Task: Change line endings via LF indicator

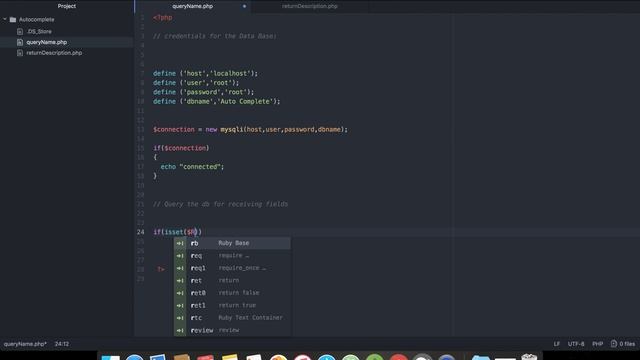Action: [x=557, y=344]
